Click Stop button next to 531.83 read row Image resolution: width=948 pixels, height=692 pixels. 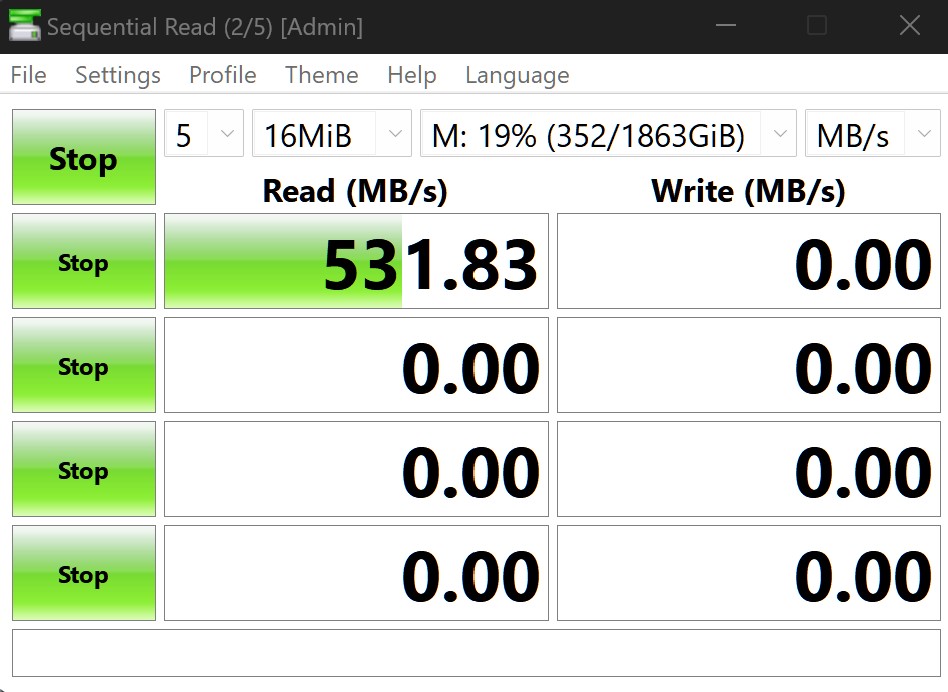pos(84,261)
